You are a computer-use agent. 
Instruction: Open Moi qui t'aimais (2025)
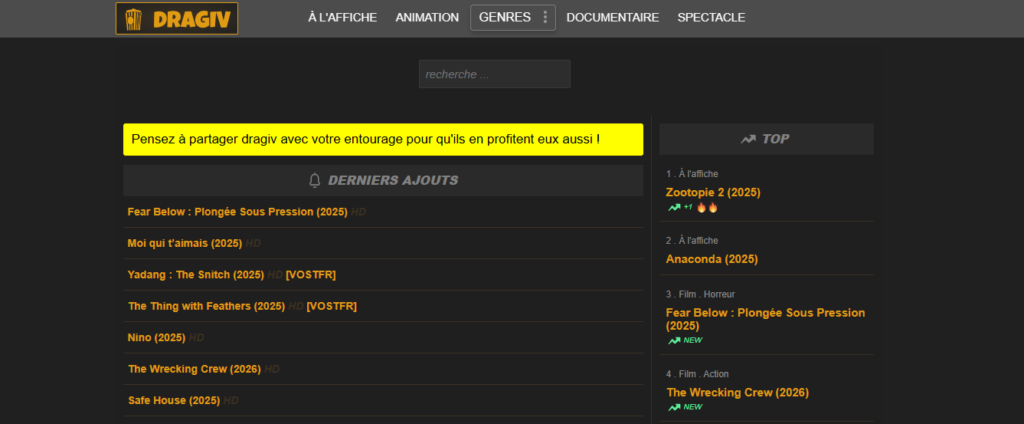(185, 243)
